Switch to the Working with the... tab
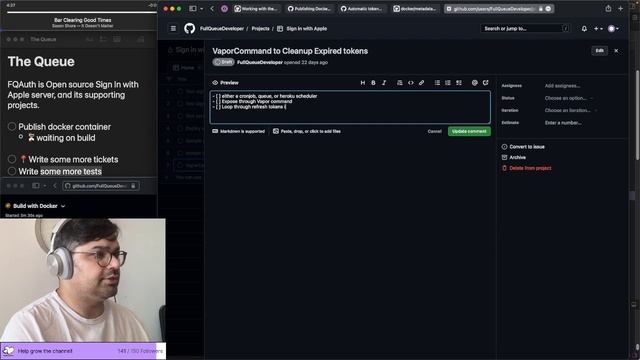Image resolution: width=640 pixels, height=360 pixels. pyautogui.click(x=257, y=9)
